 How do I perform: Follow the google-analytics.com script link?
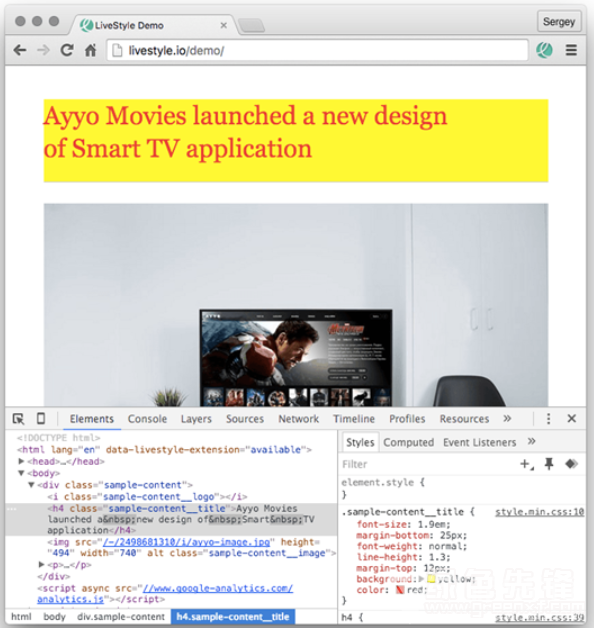click(218, 588)
